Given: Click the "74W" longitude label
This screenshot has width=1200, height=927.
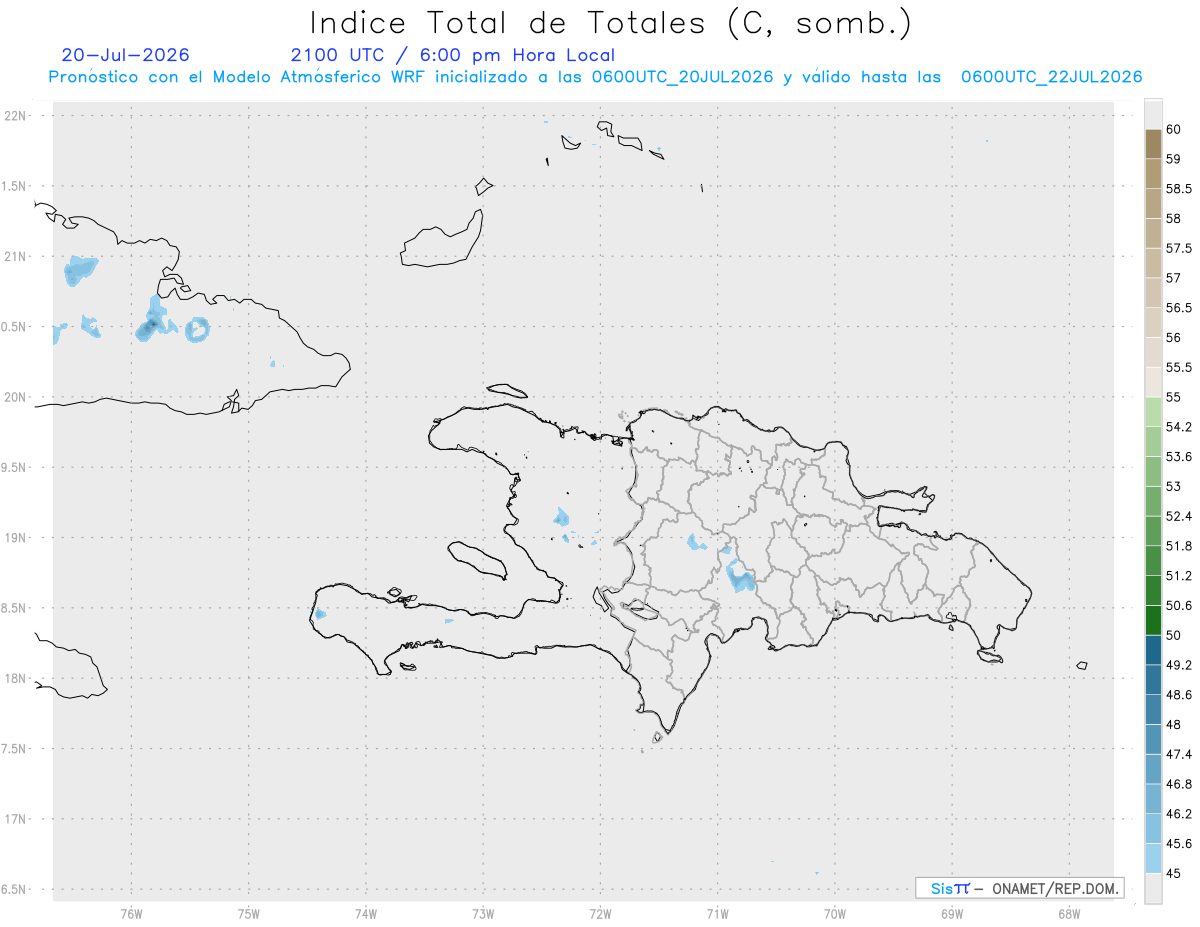Looking at the screenshot, I should point(366,913).
